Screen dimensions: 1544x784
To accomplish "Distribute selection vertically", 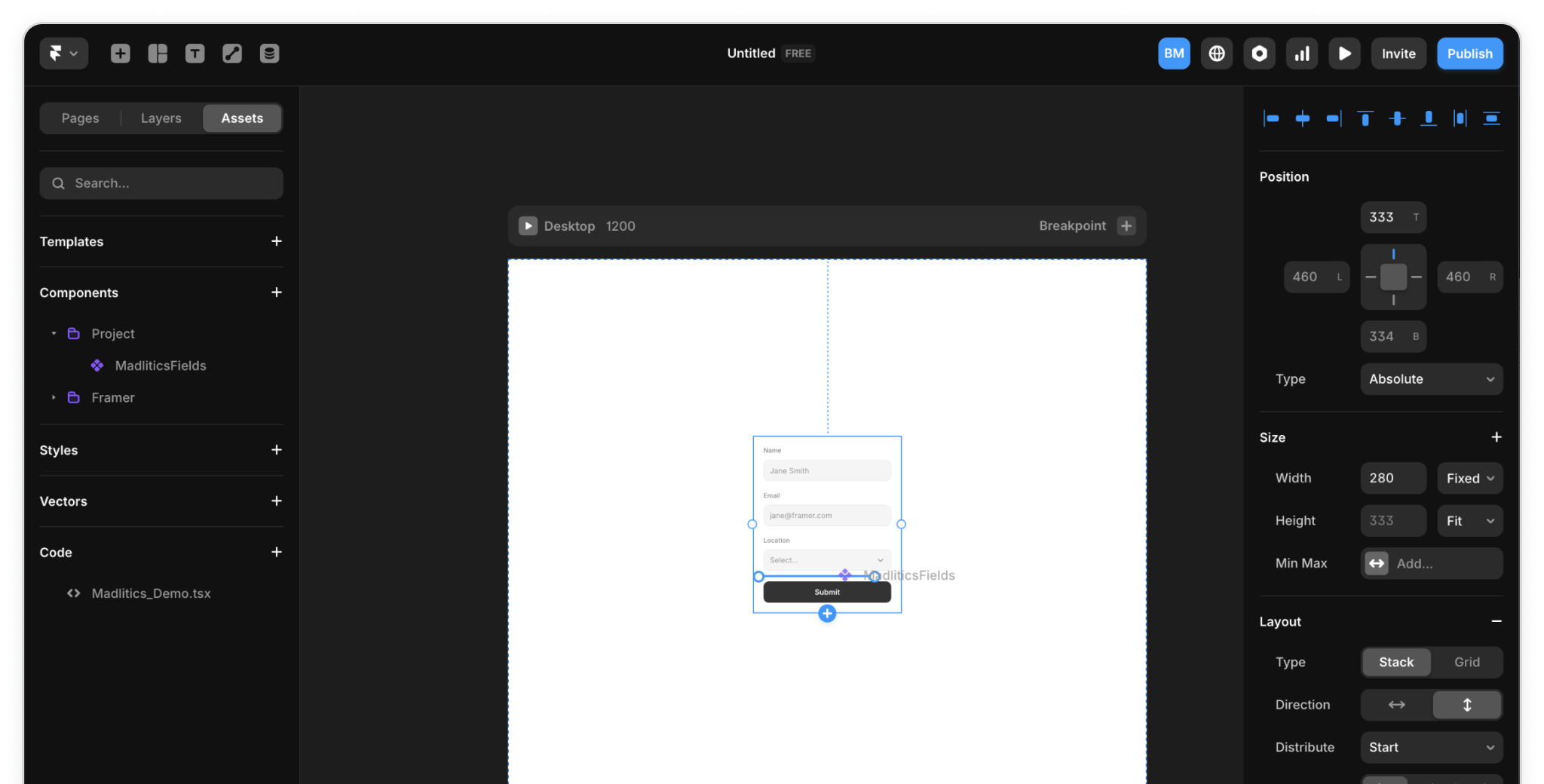I will pyautogui.click(x=1491, y=118).
